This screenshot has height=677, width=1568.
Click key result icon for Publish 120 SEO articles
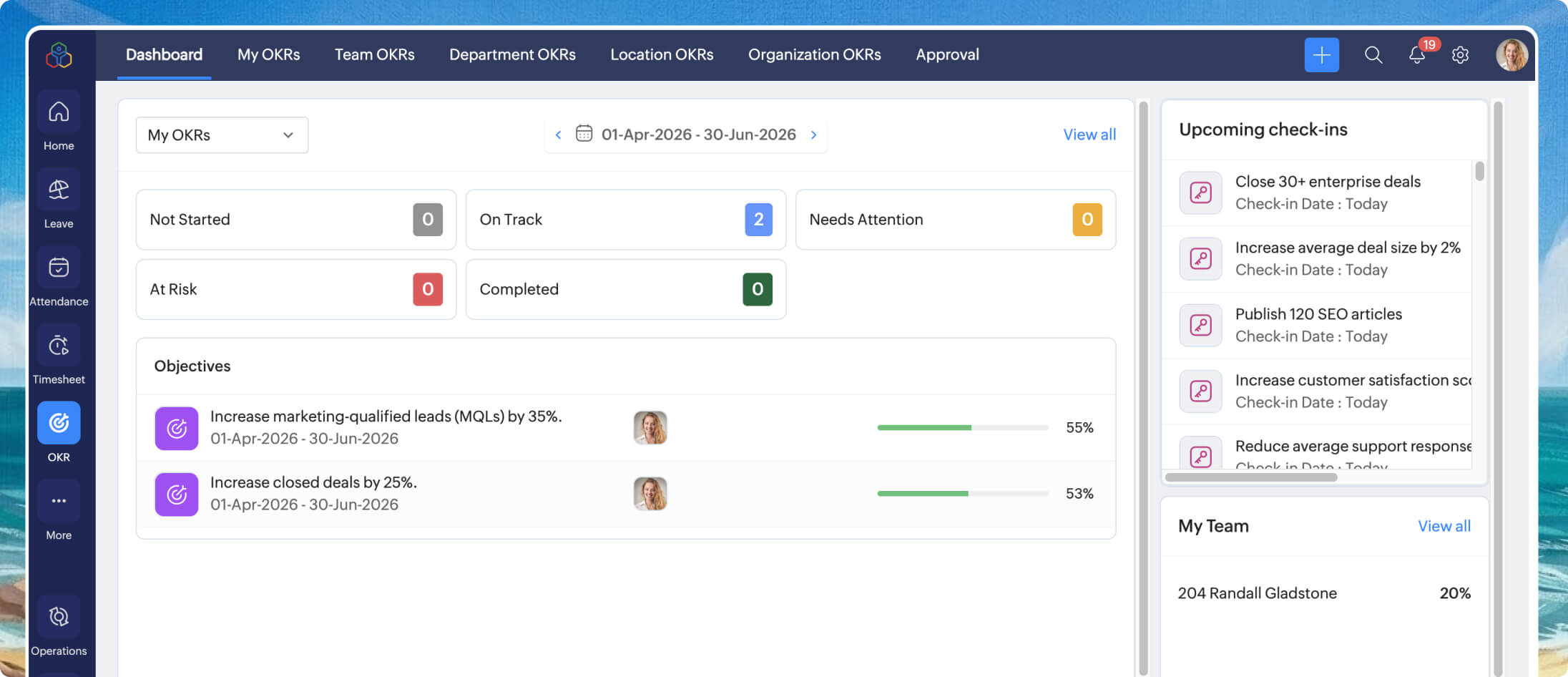(x=1200, y=325)
